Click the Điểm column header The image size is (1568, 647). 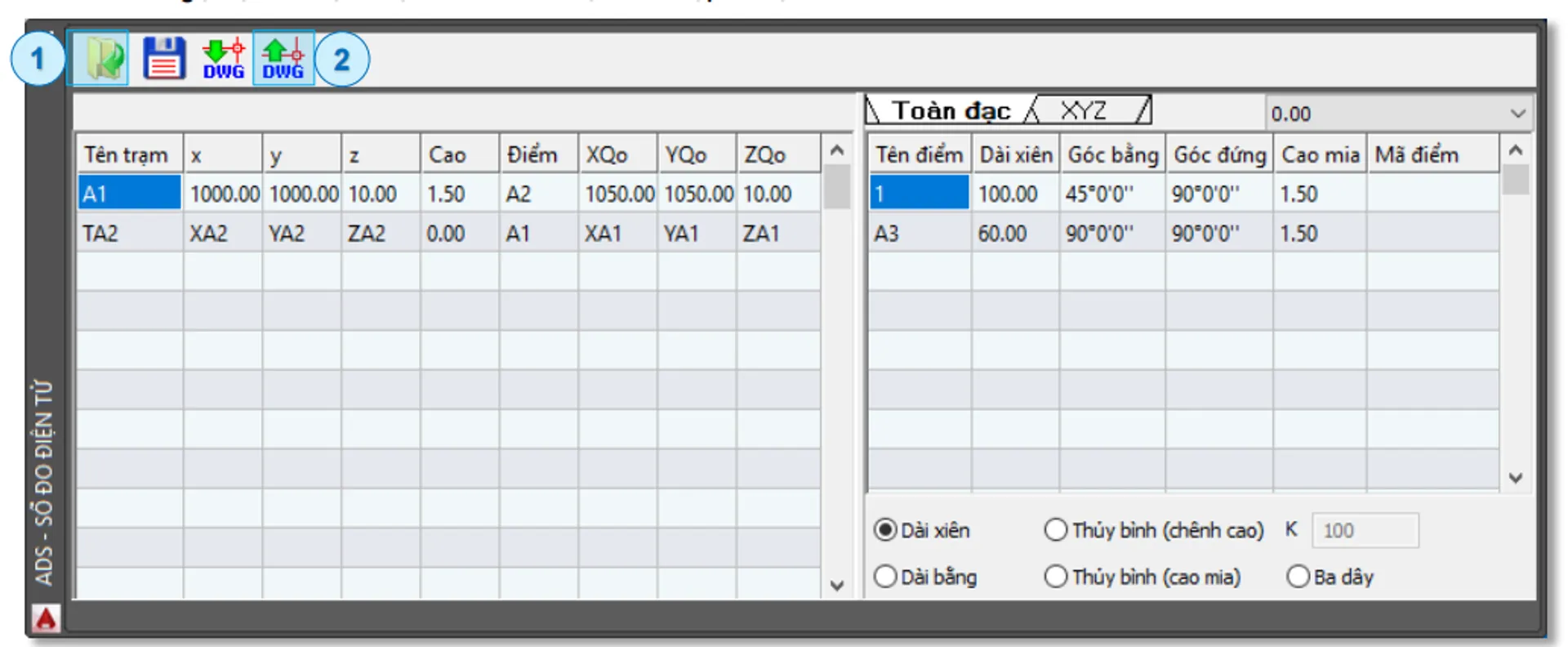[539, 154]
